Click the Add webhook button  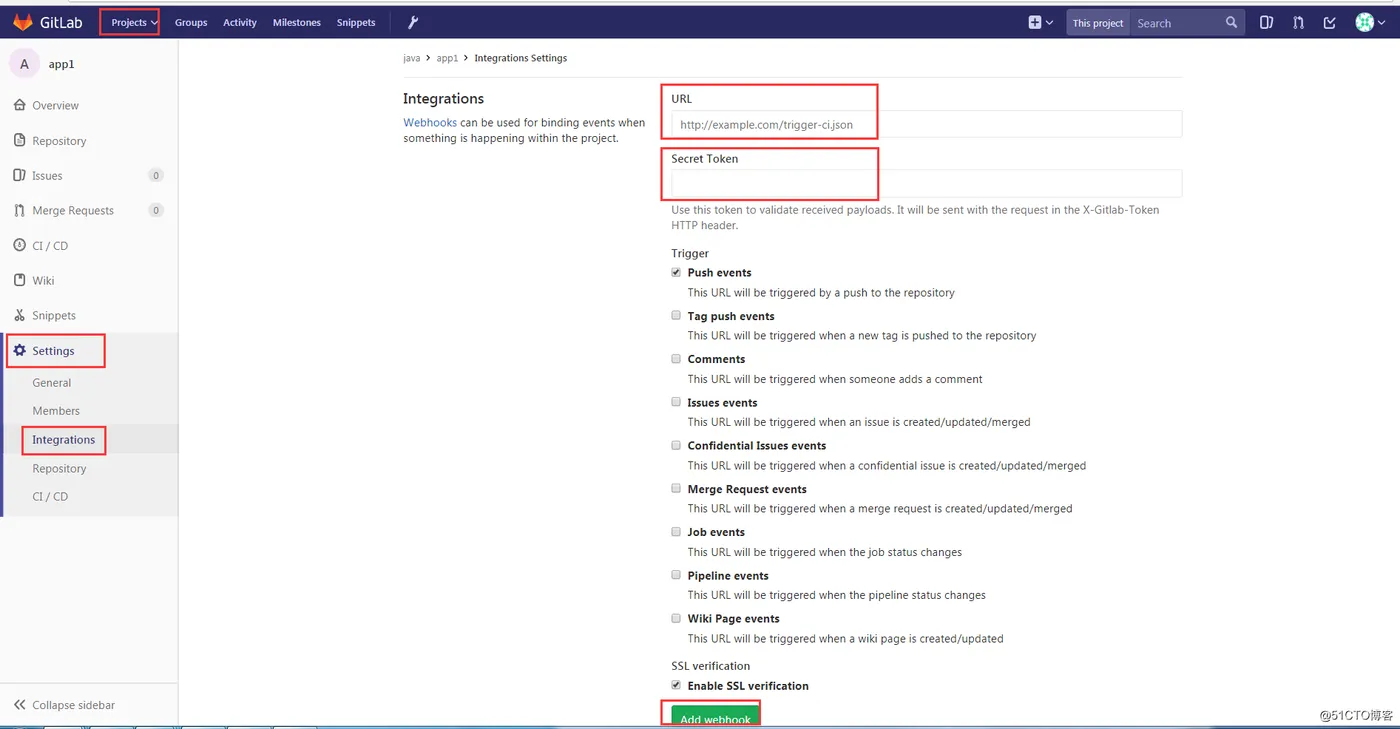click(x=715, y=716)
